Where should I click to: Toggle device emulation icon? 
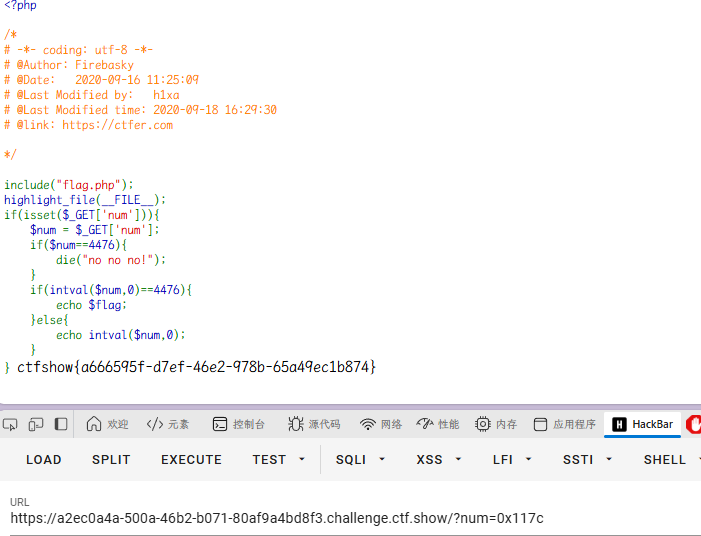pyautogui.click(x=36, y=424)
